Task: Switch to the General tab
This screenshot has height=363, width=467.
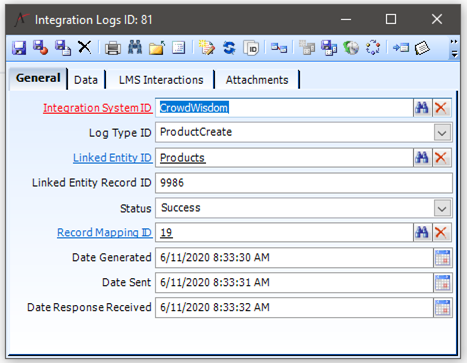Action: (38, 78)
